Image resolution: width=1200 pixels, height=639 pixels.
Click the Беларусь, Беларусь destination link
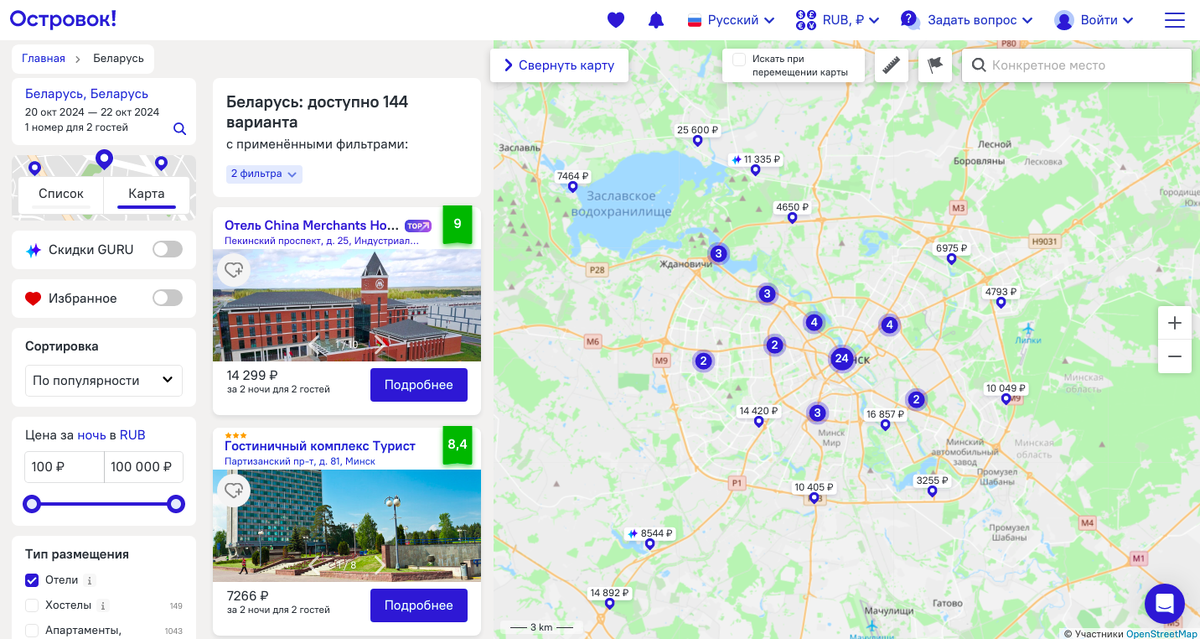pyautogui.click(x=87, y=94)
